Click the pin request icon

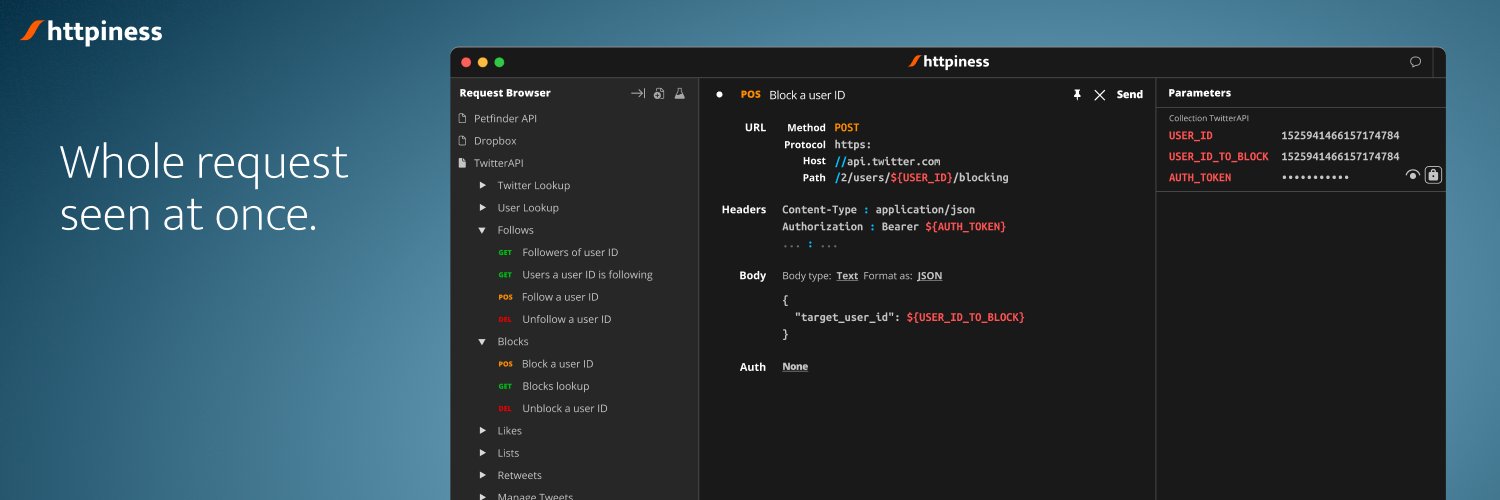(1077, 94)
